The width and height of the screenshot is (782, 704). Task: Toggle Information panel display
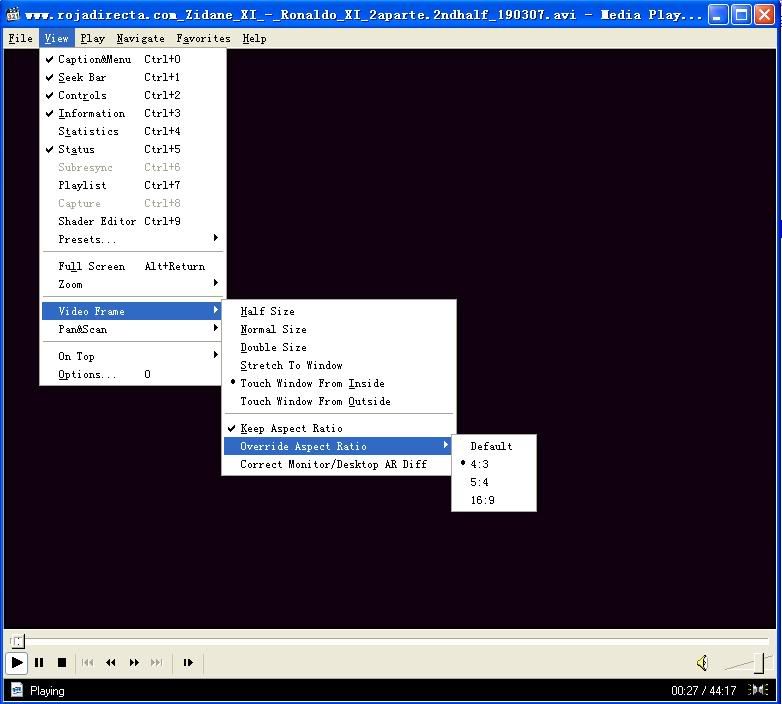tap(132, 113)
